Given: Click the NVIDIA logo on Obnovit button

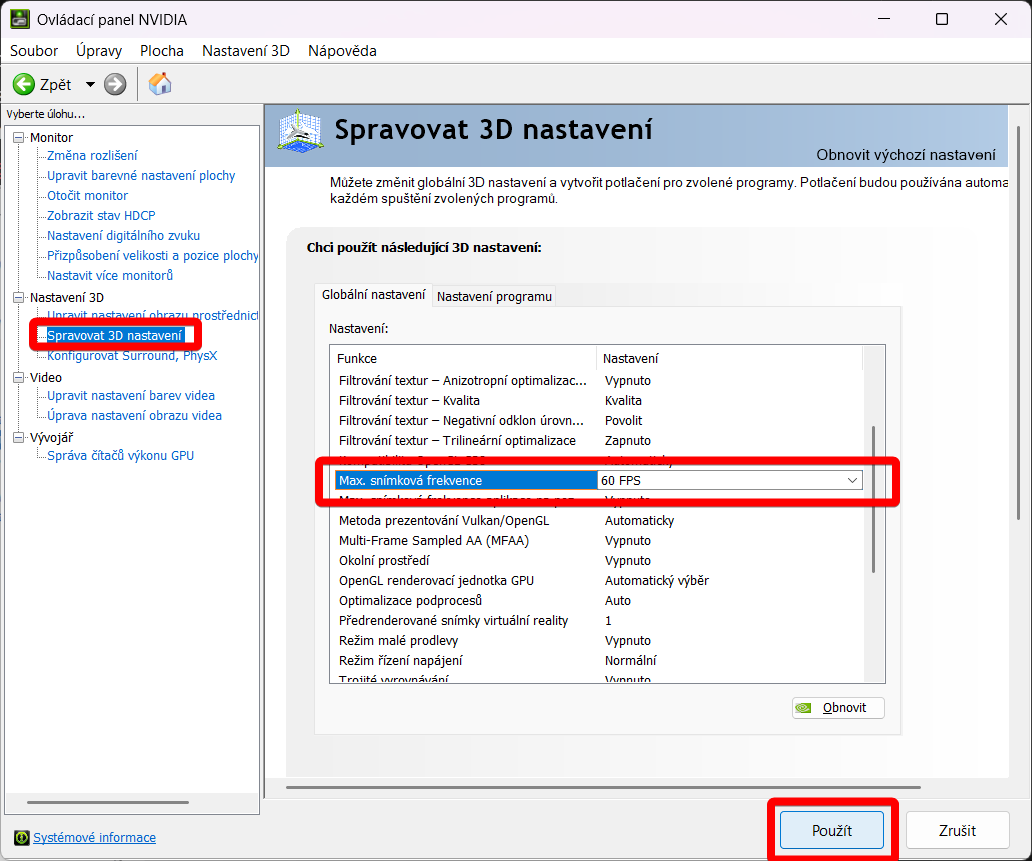Looking at the screenshot, I should (x=804, y=708).
